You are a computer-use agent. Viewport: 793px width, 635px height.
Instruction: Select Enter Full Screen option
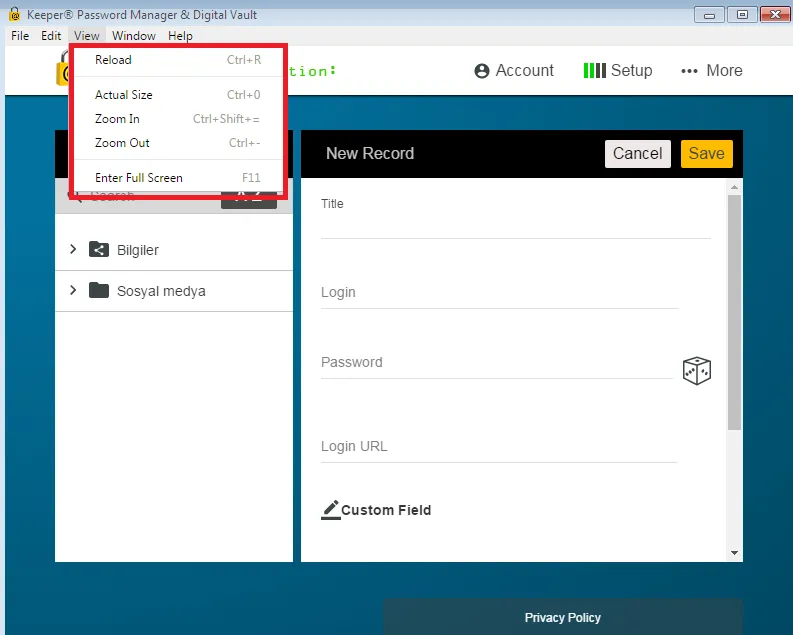[x=178, y=177]
